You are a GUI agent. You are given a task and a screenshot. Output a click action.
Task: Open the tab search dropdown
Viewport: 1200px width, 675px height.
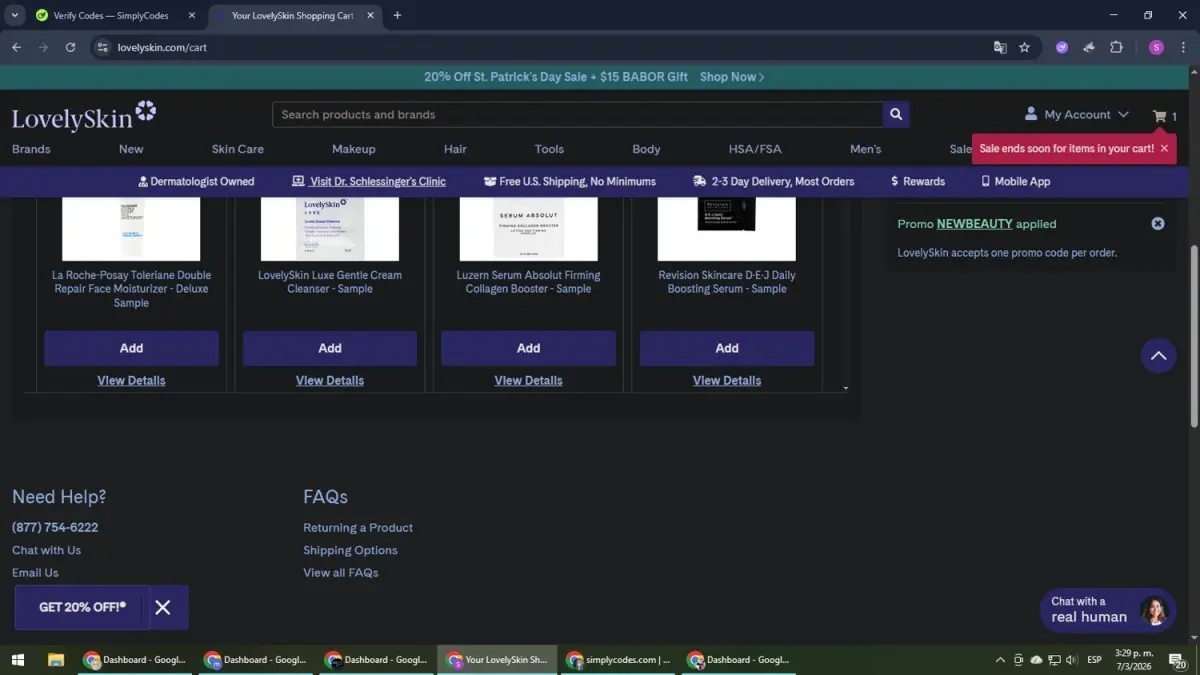tap(14, 15)
